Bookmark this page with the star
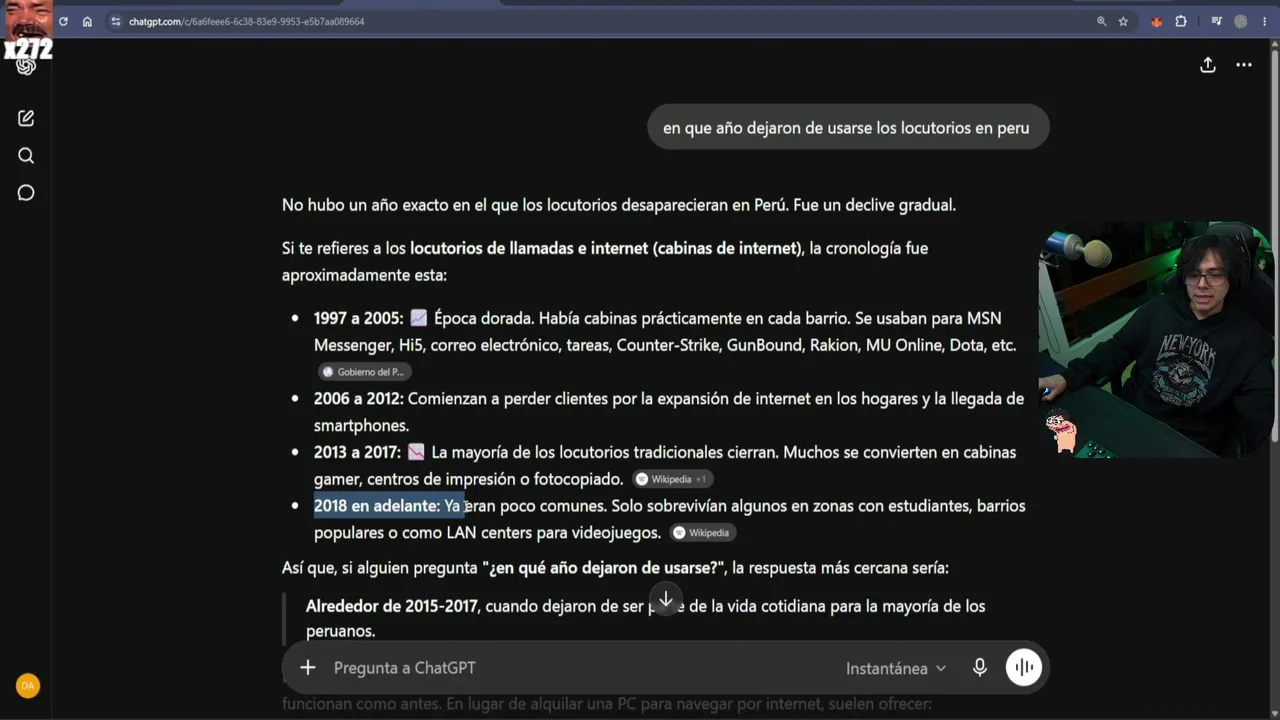The height and width of the screenshot is (720, 1280). 1123,21
